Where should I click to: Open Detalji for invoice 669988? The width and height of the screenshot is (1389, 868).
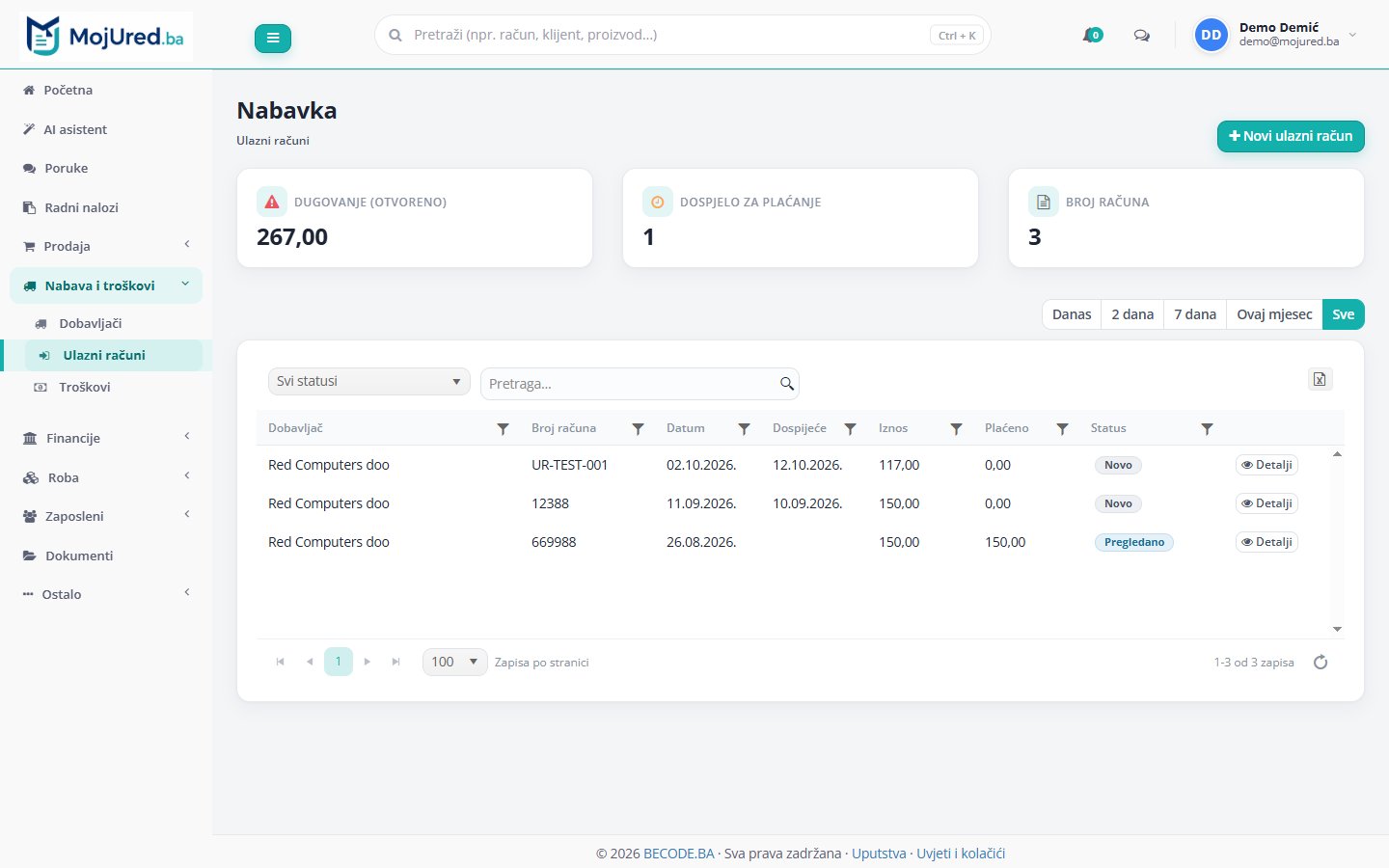(x=1266, y=542)
